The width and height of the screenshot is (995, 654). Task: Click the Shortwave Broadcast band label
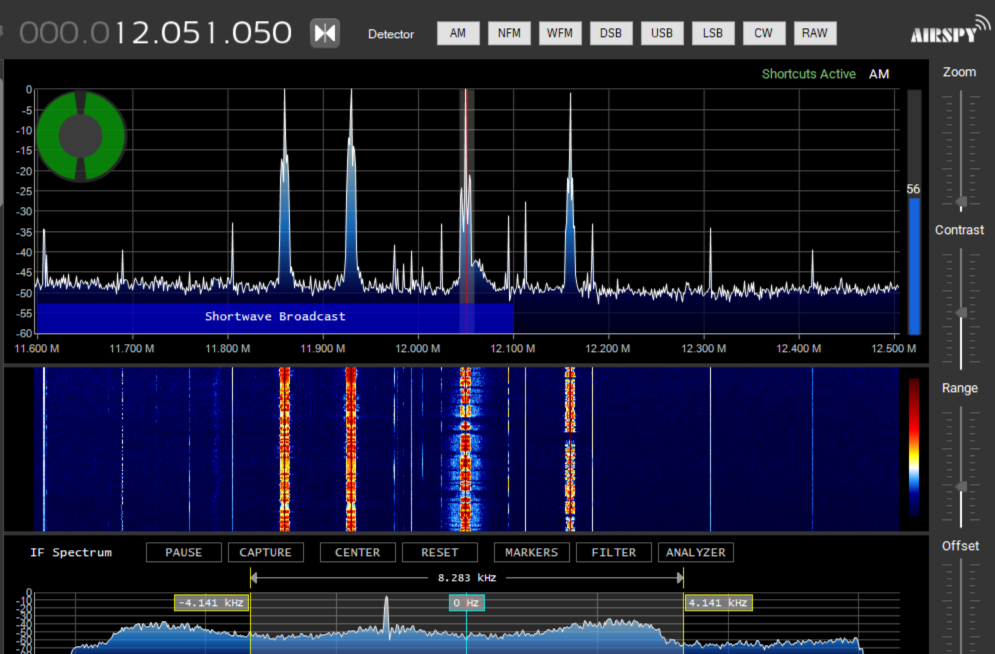tap(275, 316)
